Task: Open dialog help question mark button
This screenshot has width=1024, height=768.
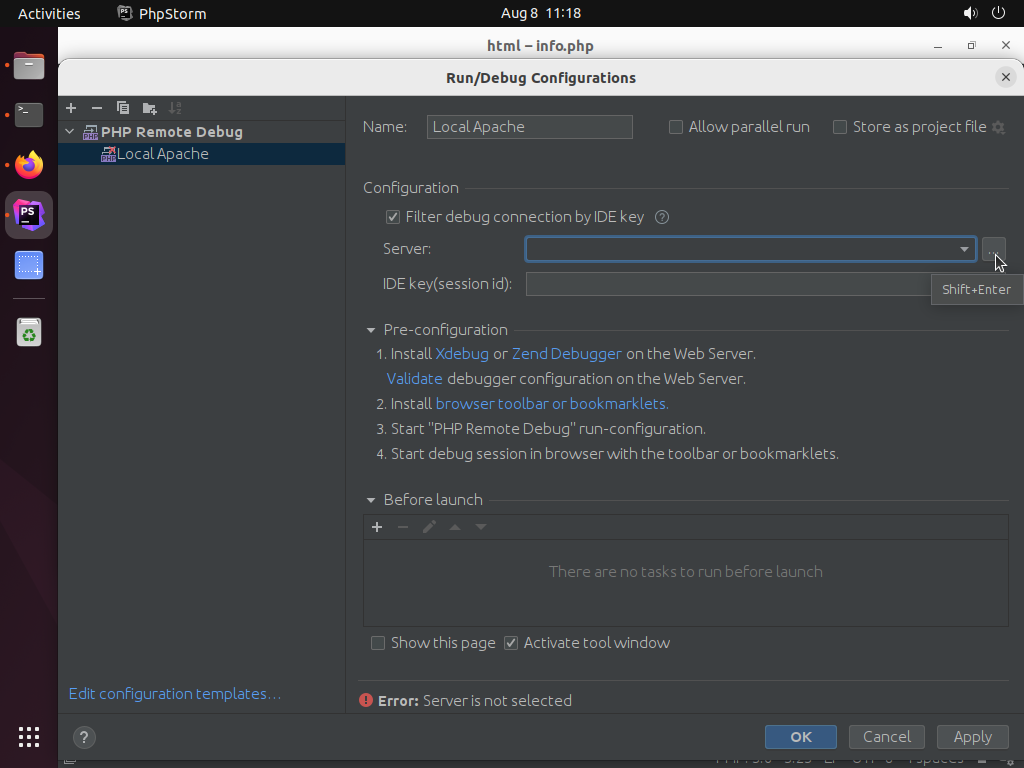Action: point(84,737)
